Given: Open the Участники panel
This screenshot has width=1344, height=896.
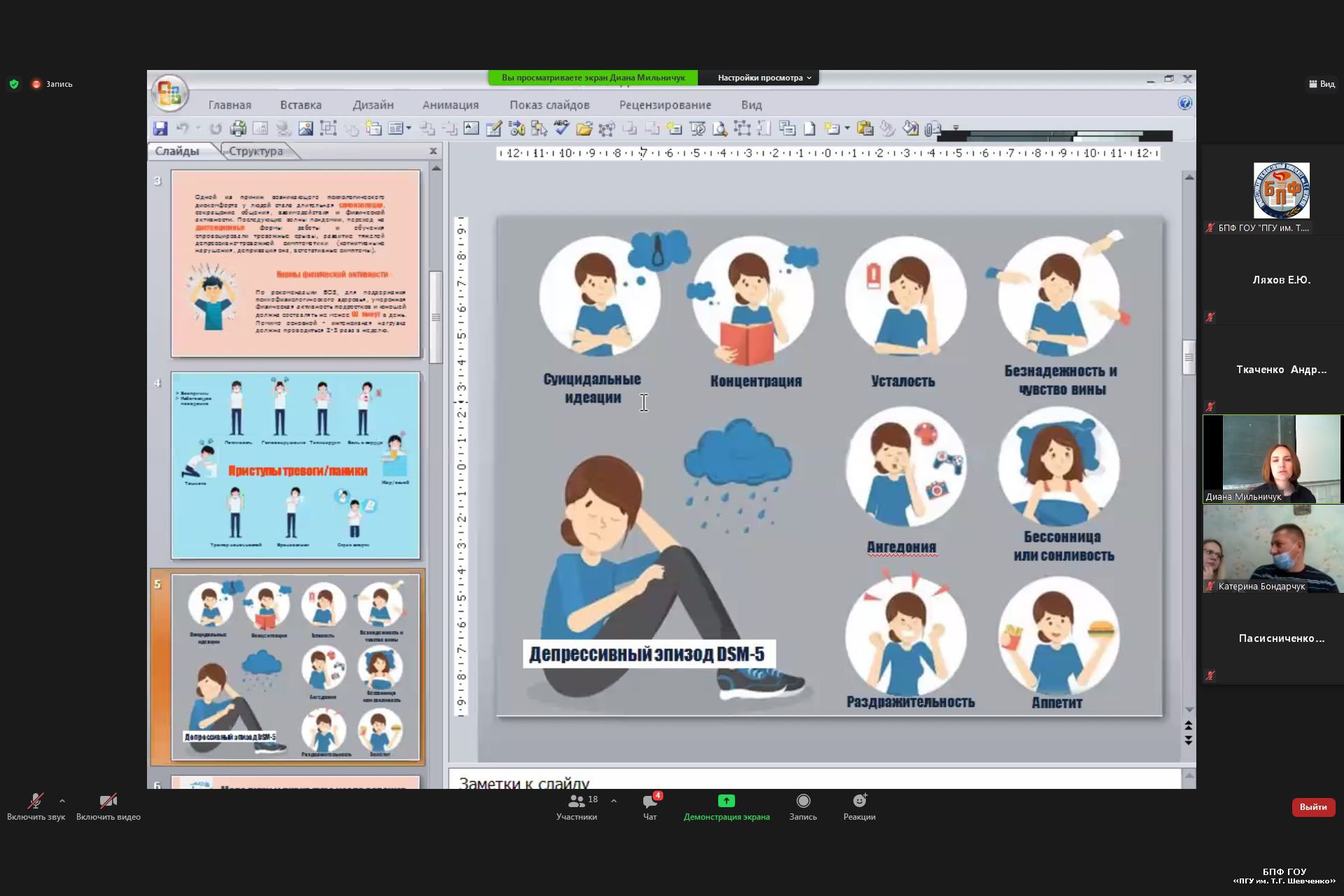Looking at the screenshot, I should point(577,807).
